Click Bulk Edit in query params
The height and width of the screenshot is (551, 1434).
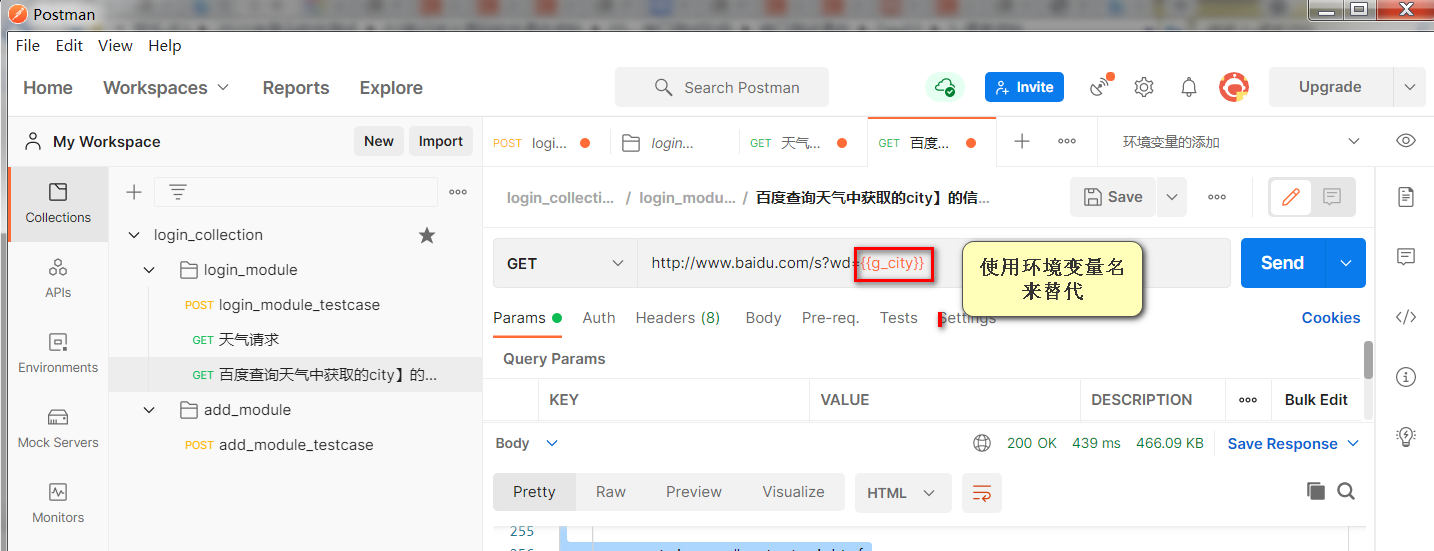1316,400
